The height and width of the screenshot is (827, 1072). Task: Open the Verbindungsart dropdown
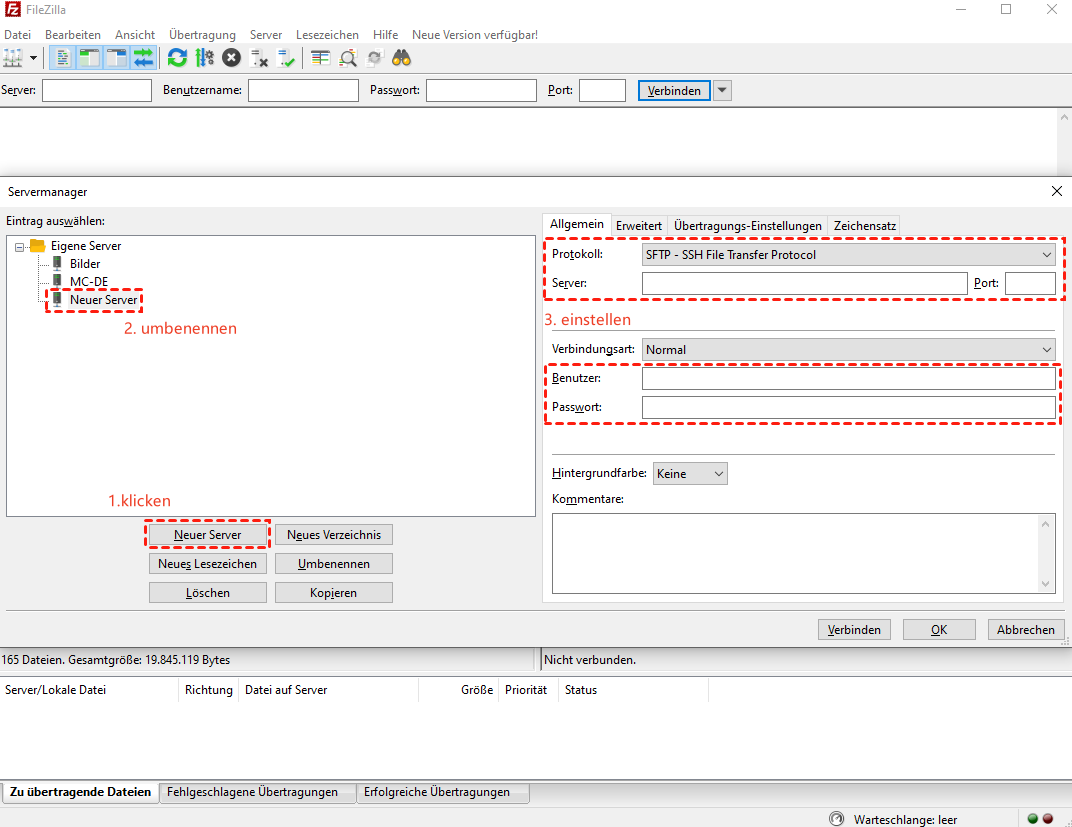point(848,350)
